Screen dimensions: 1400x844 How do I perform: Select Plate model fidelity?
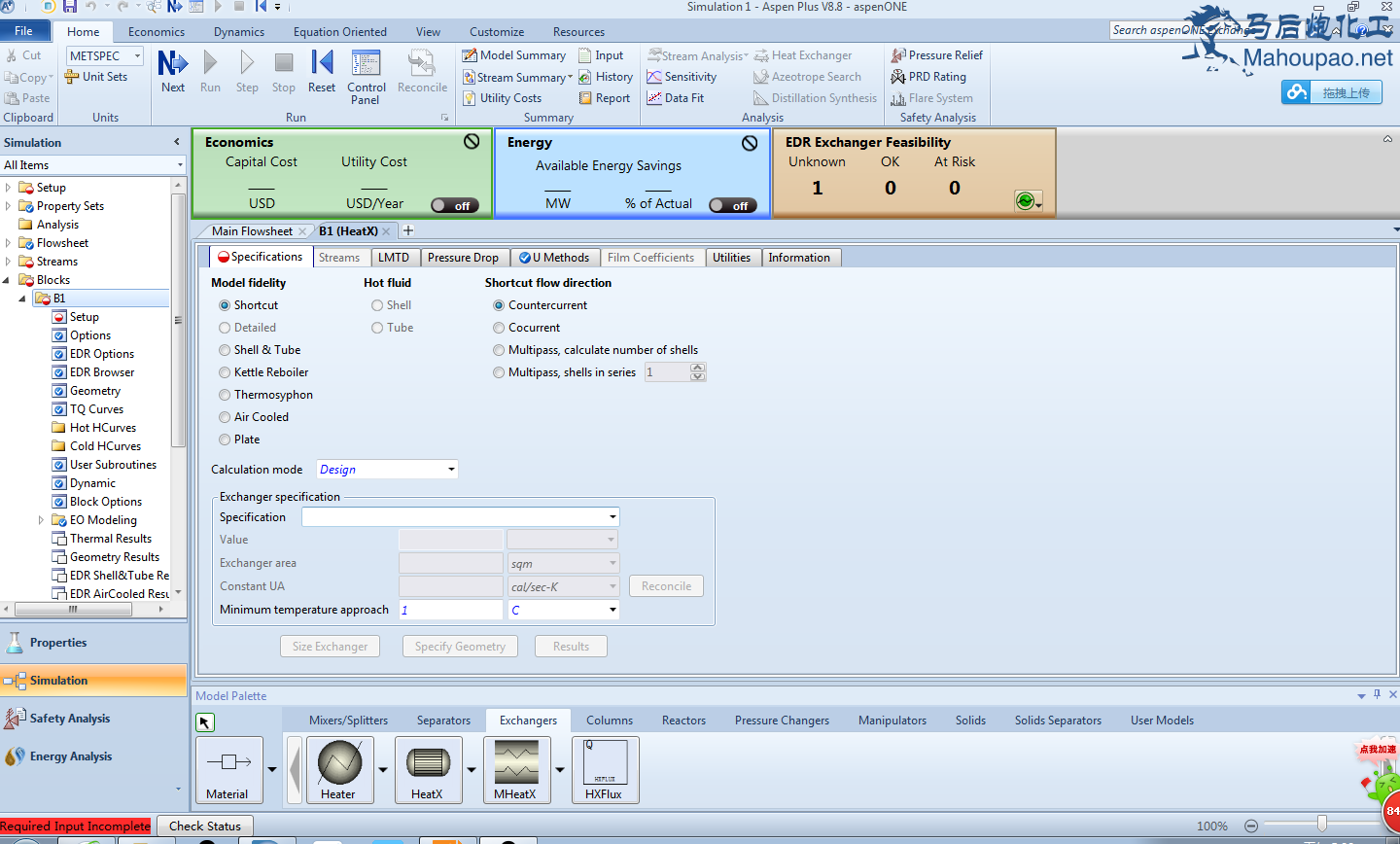tap(225, 440)
